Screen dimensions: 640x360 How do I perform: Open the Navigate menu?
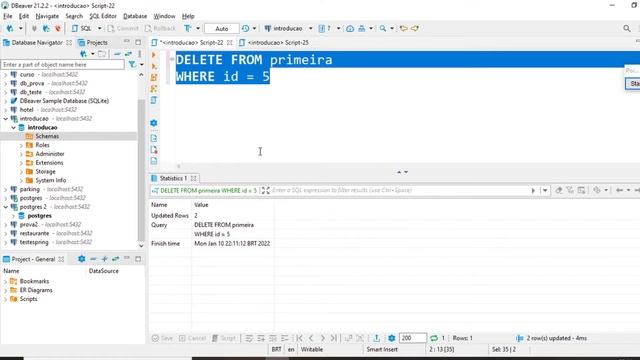[x=47, y=16]
